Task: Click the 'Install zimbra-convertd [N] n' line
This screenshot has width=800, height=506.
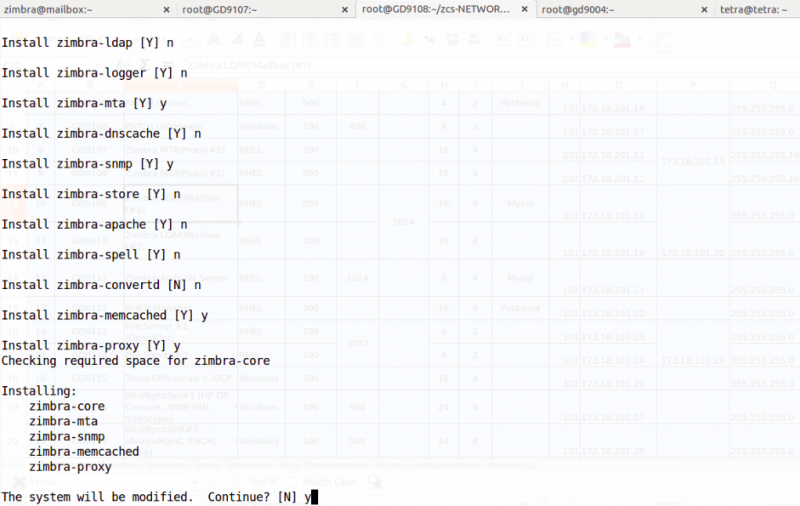Action: tap(102, 285)
